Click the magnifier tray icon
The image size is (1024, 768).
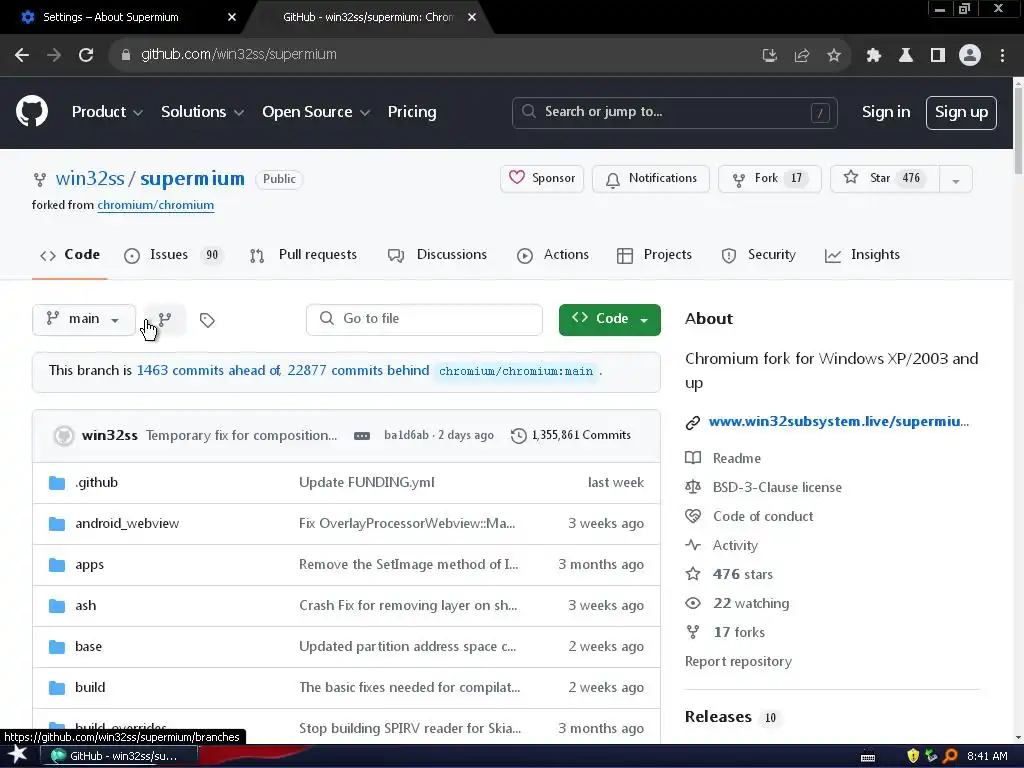[950, 756]
